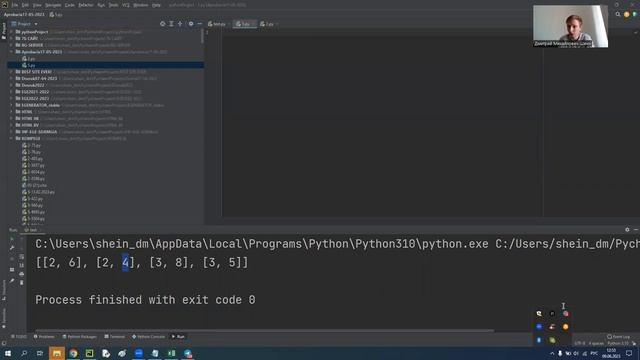Toggle the Favorites vertical side tab
Viewport: 640px width, 360px height.
point(4,318)
